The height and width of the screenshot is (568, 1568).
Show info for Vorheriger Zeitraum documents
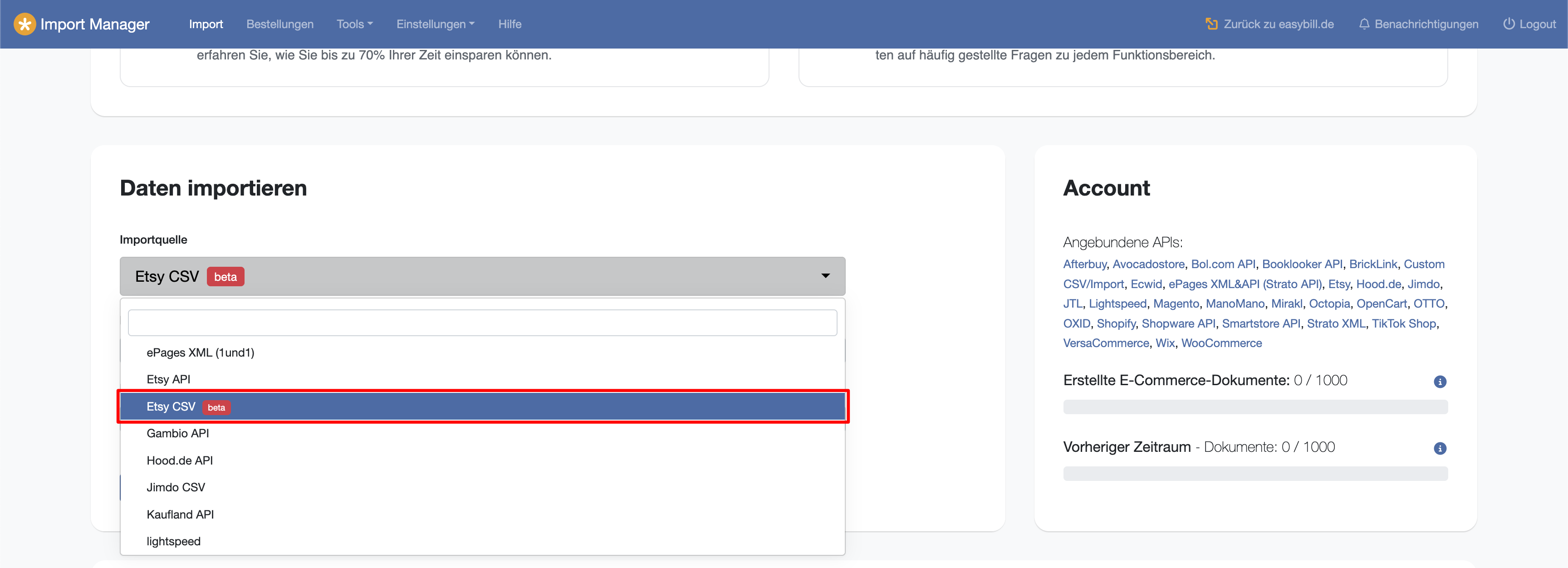coord(1440,449)
